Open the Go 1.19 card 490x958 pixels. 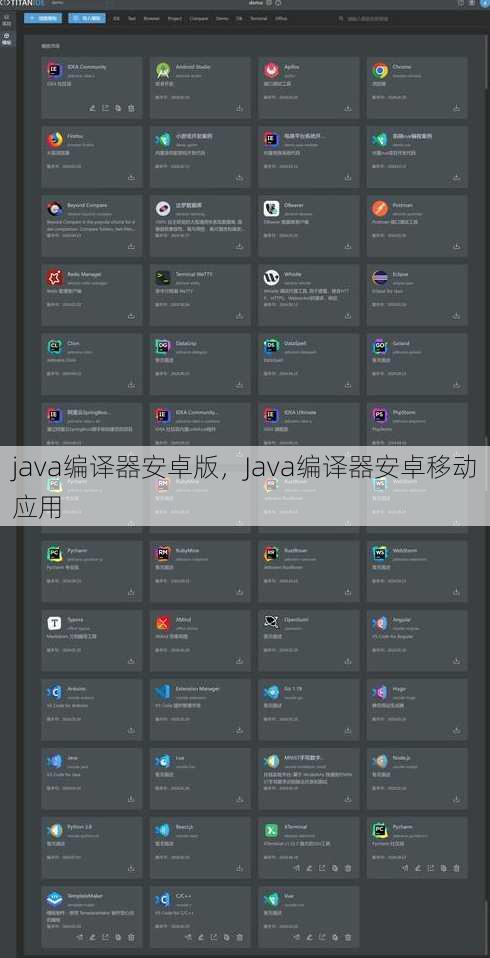309,709
